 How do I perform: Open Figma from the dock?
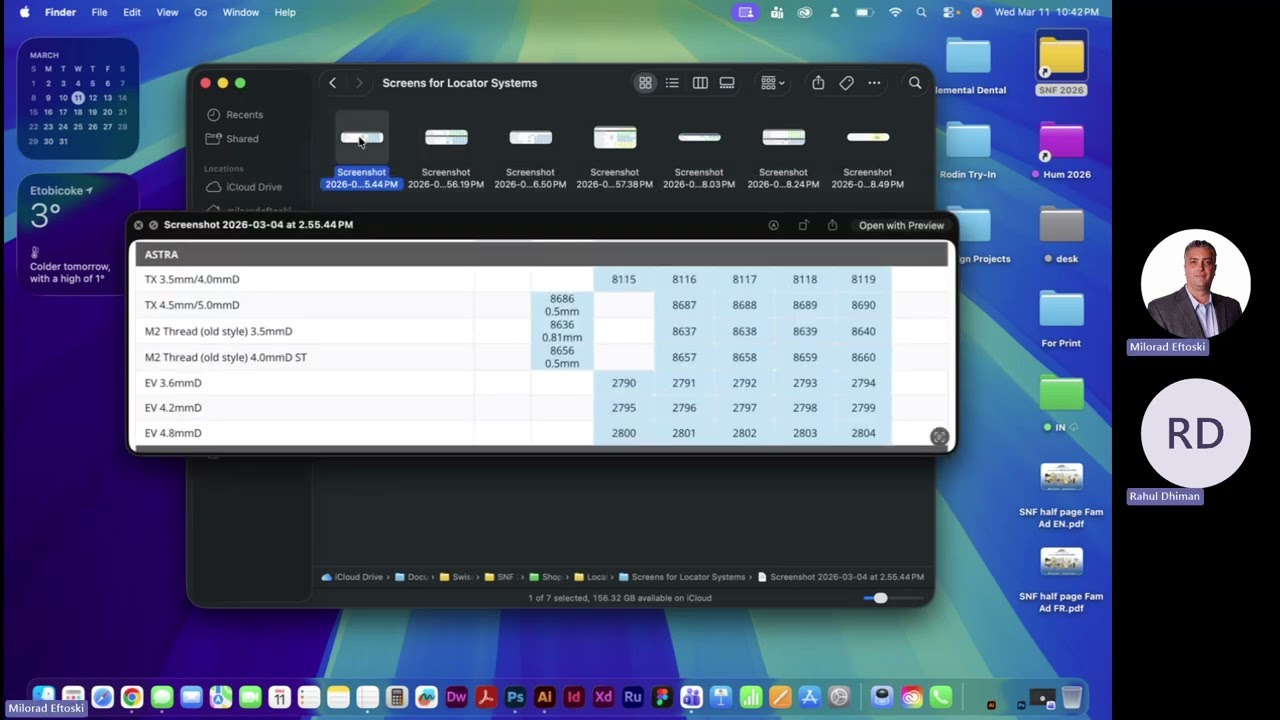coord(662,697)
